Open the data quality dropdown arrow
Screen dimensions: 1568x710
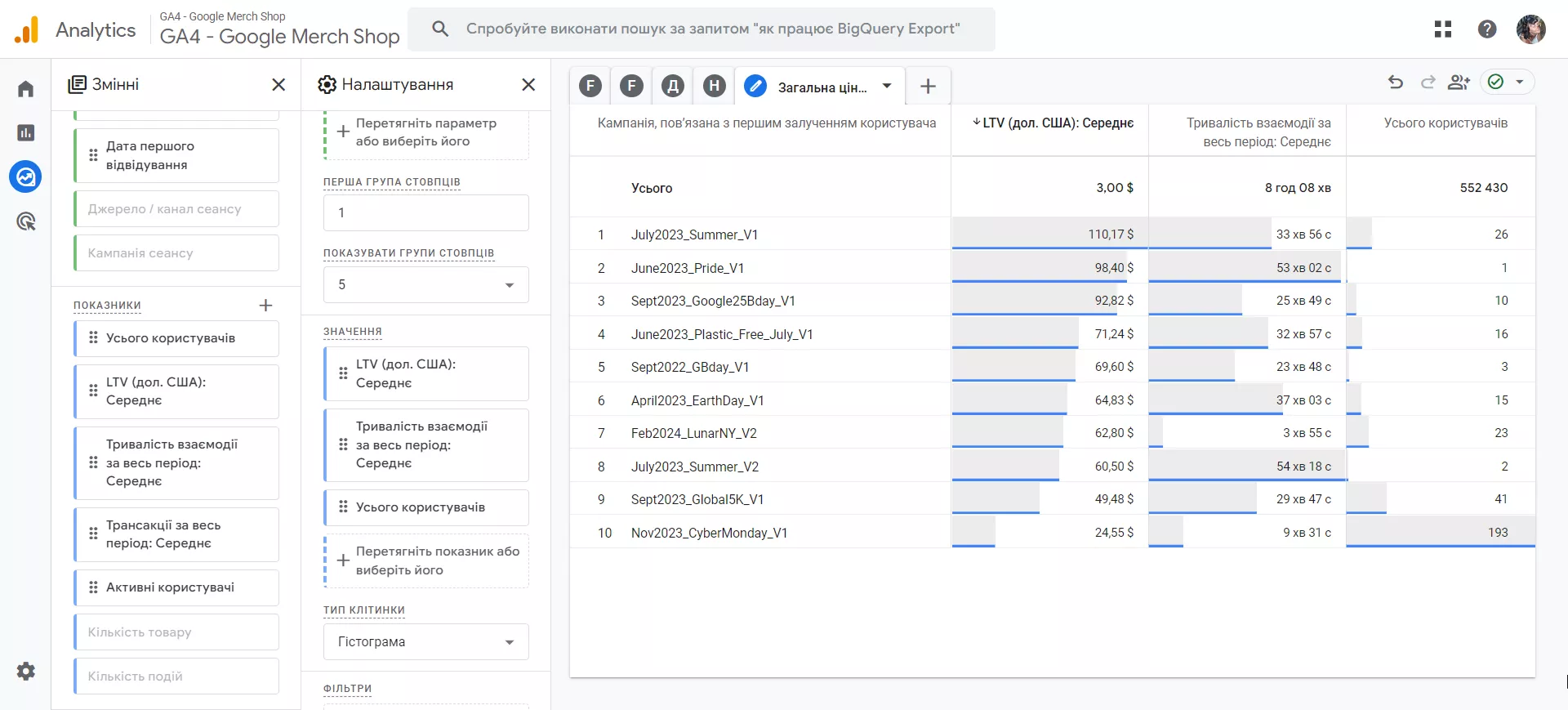(x=1520, y=82)
